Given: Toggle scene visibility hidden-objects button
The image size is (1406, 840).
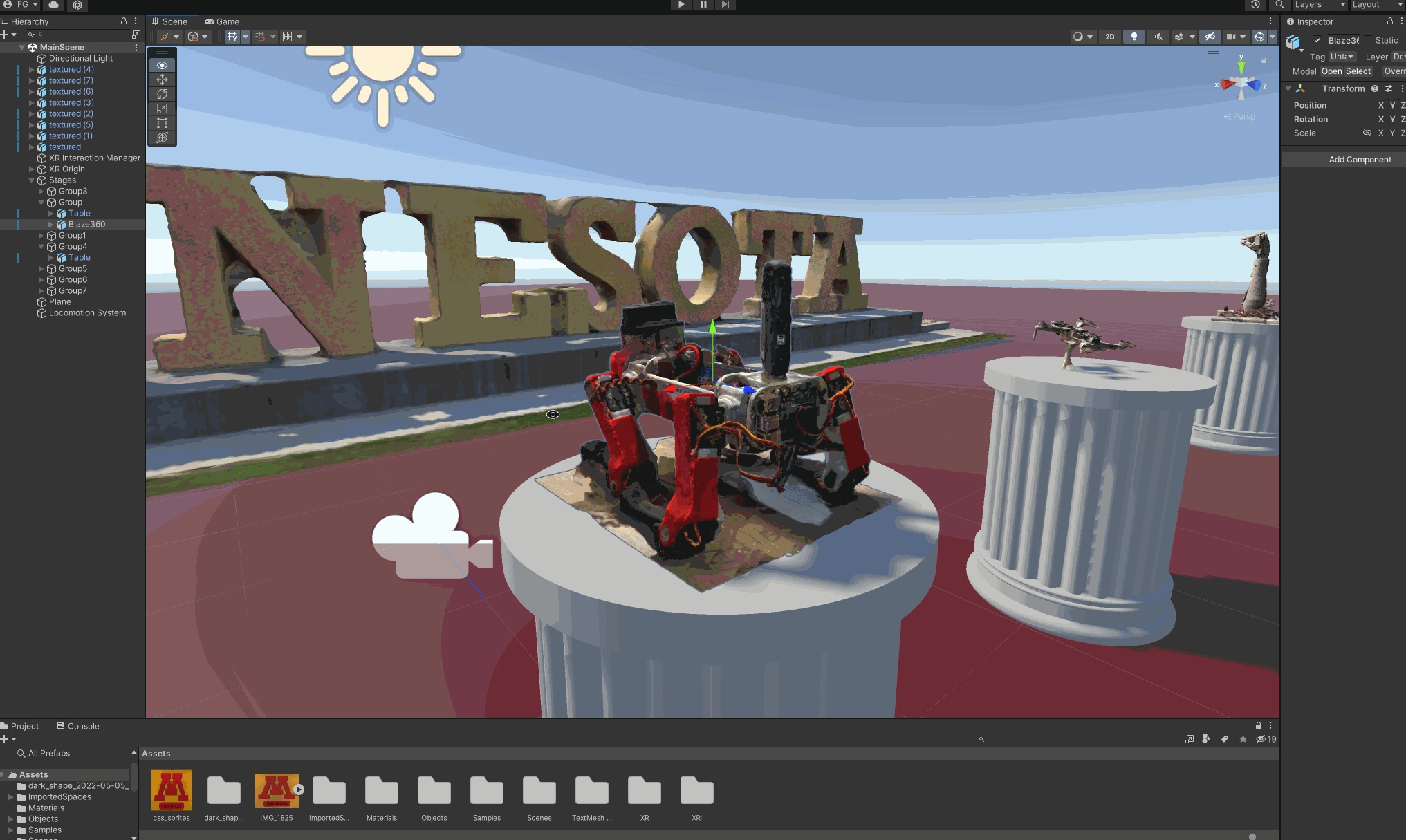Looking at the screenshot, I should [1210, 37].
